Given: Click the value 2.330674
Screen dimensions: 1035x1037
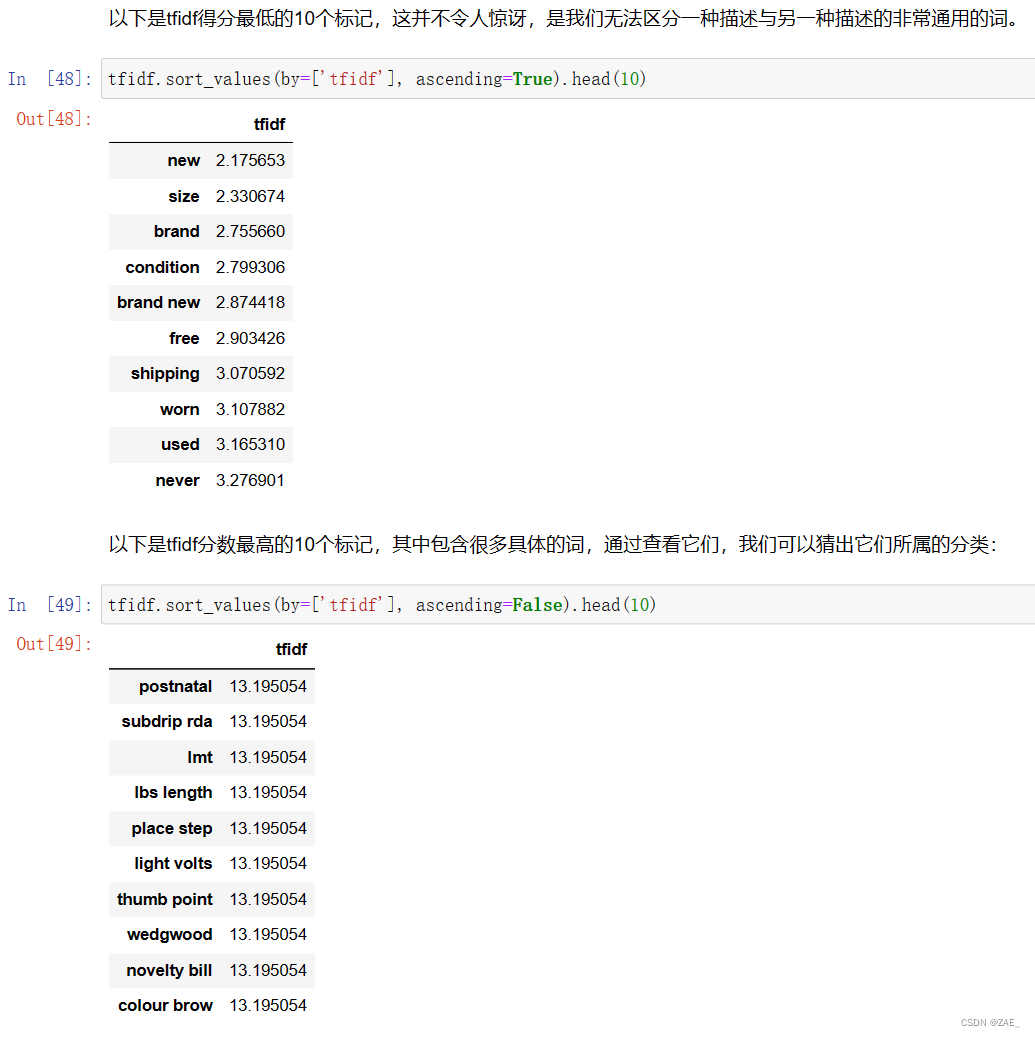Looking at the screenshot, I should point(250,196).
